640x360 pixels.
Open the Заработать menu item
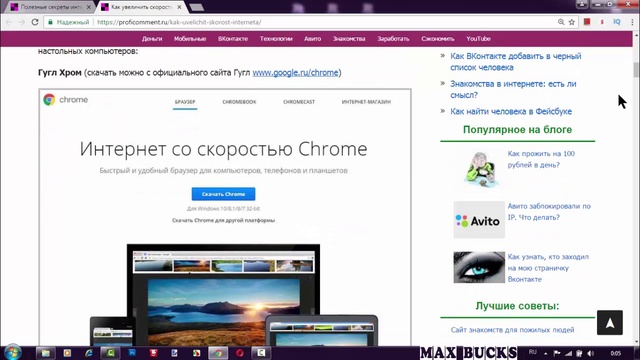point(393,39)
